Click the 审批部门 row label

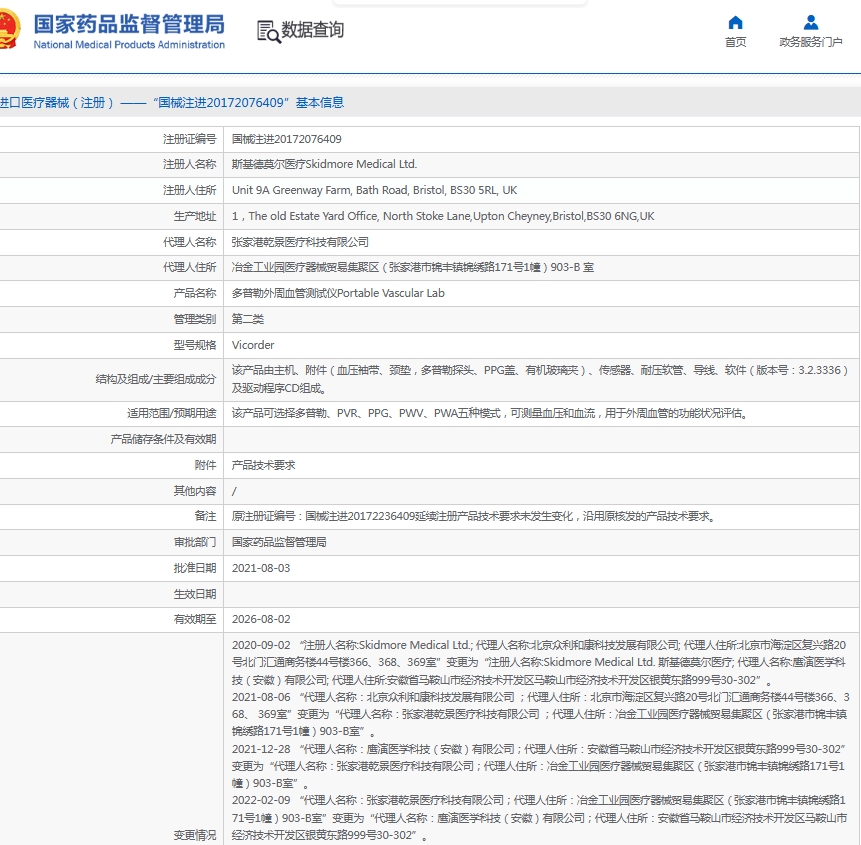point(195,542)
